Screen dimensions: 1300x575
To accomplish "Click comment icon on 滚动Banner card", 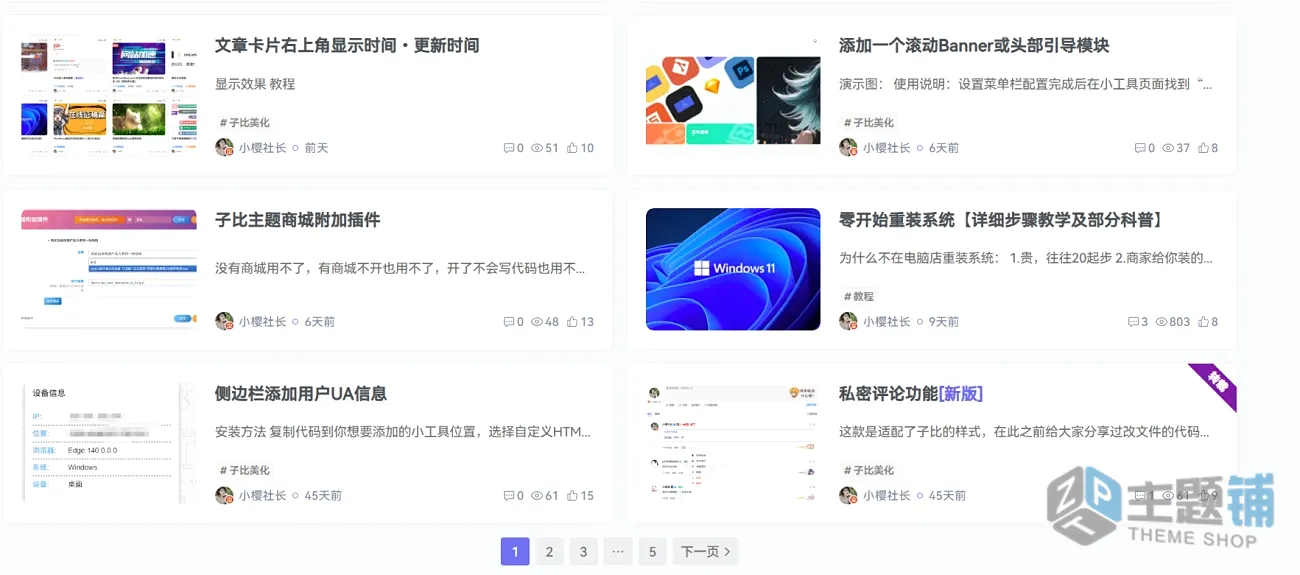I will (x=1140, y=148).
